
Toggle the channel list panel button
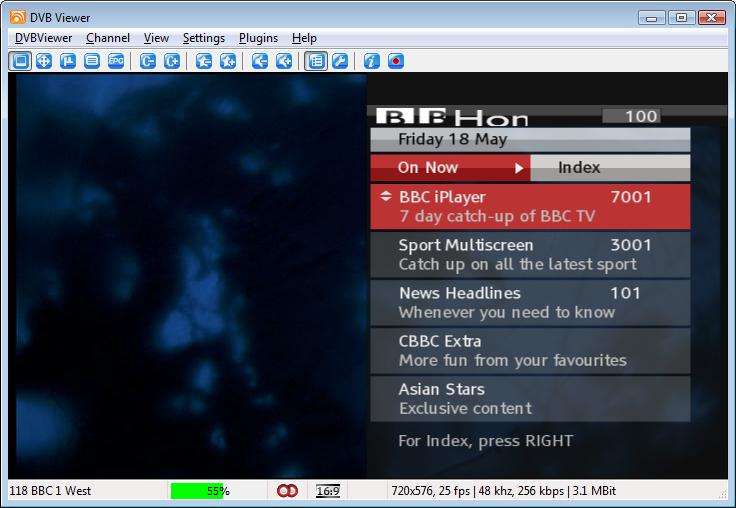tap(316, 61)
